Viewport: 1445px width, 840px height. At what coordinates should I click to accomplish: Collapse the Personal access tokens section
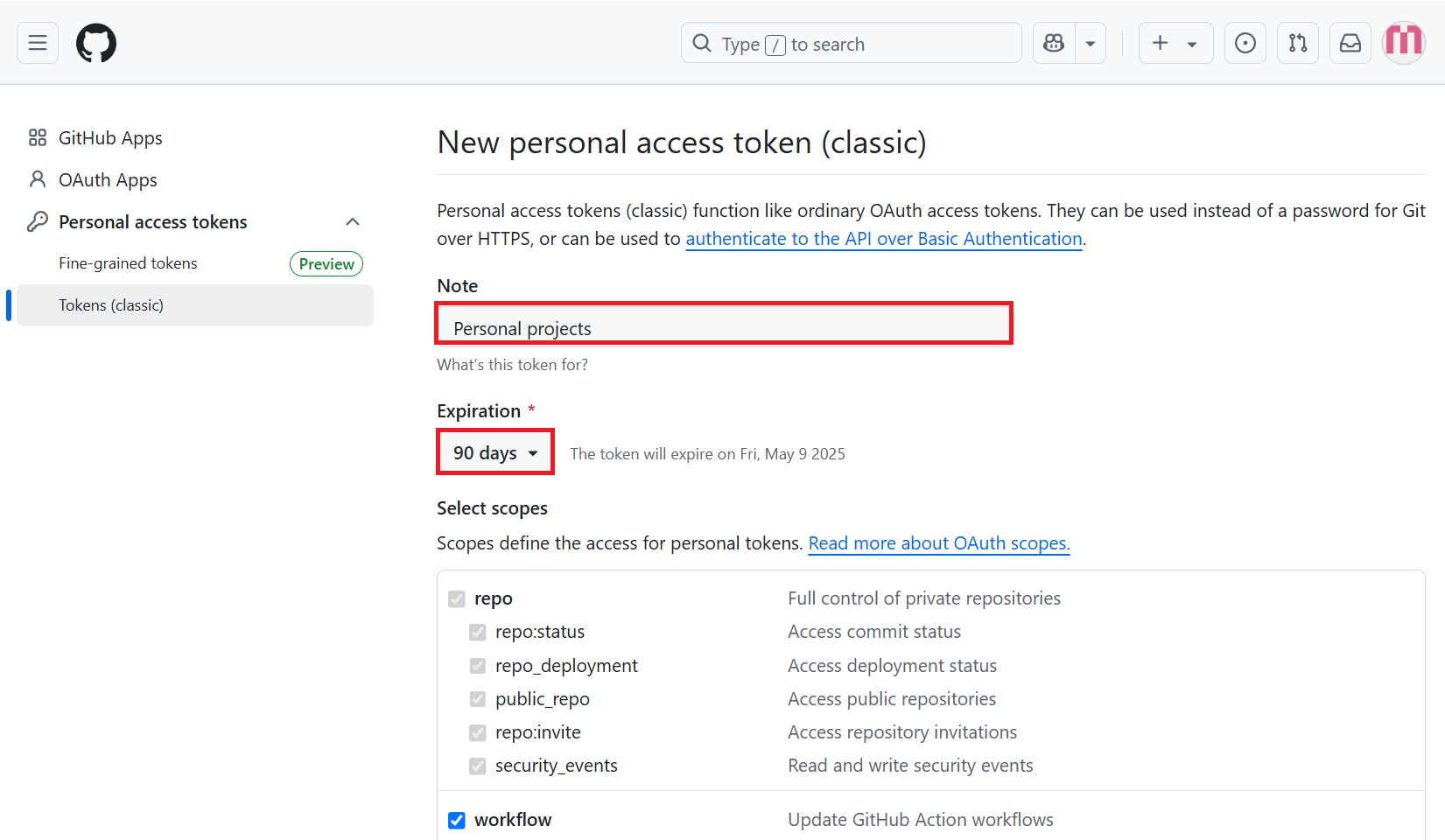click(353, 222)
